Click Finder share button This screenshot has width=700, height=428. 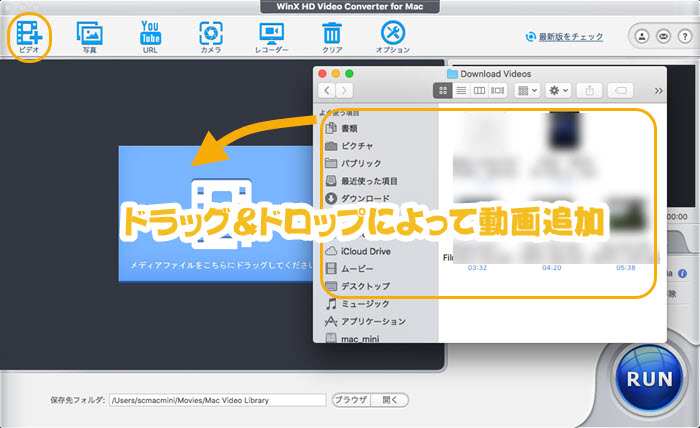pos(590,91)
